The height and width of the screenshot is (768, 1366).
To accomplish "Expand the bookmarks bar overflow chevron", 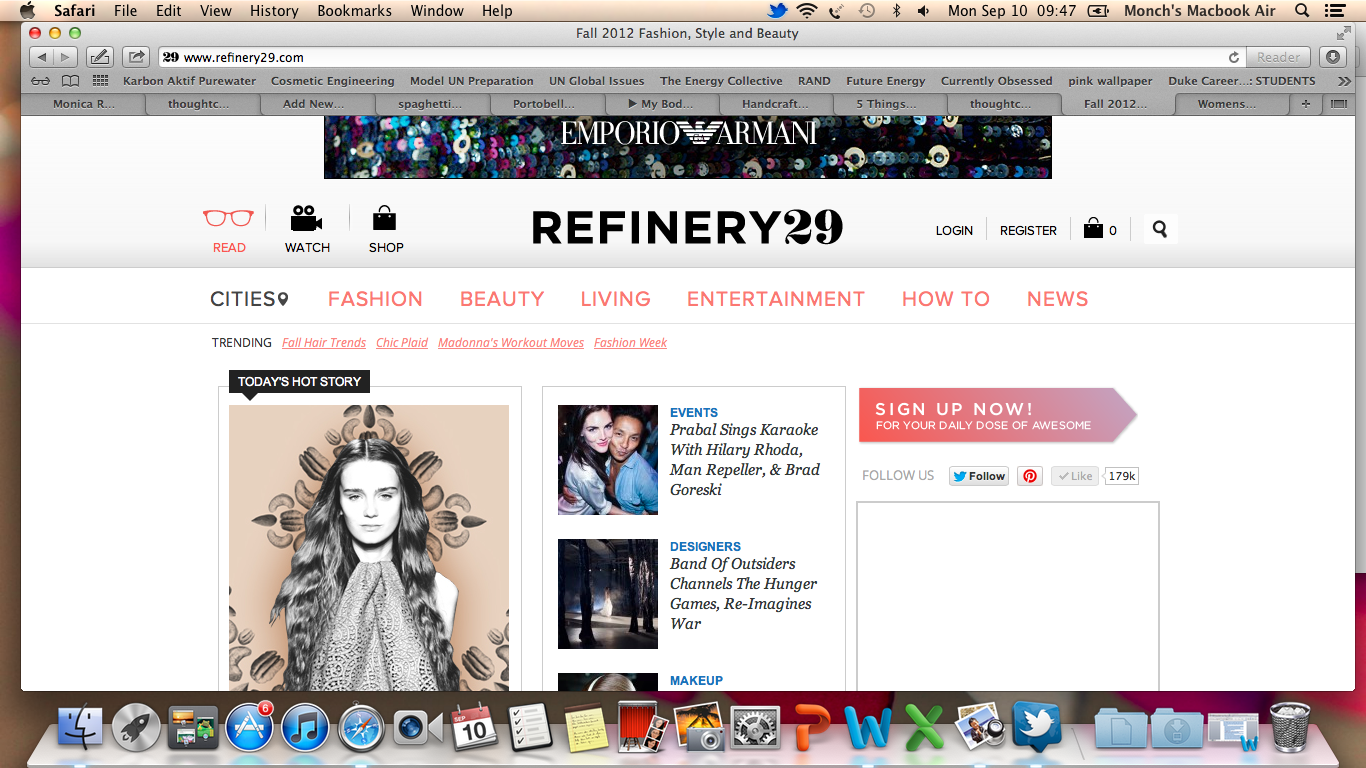I will [x=1344, y=81].
